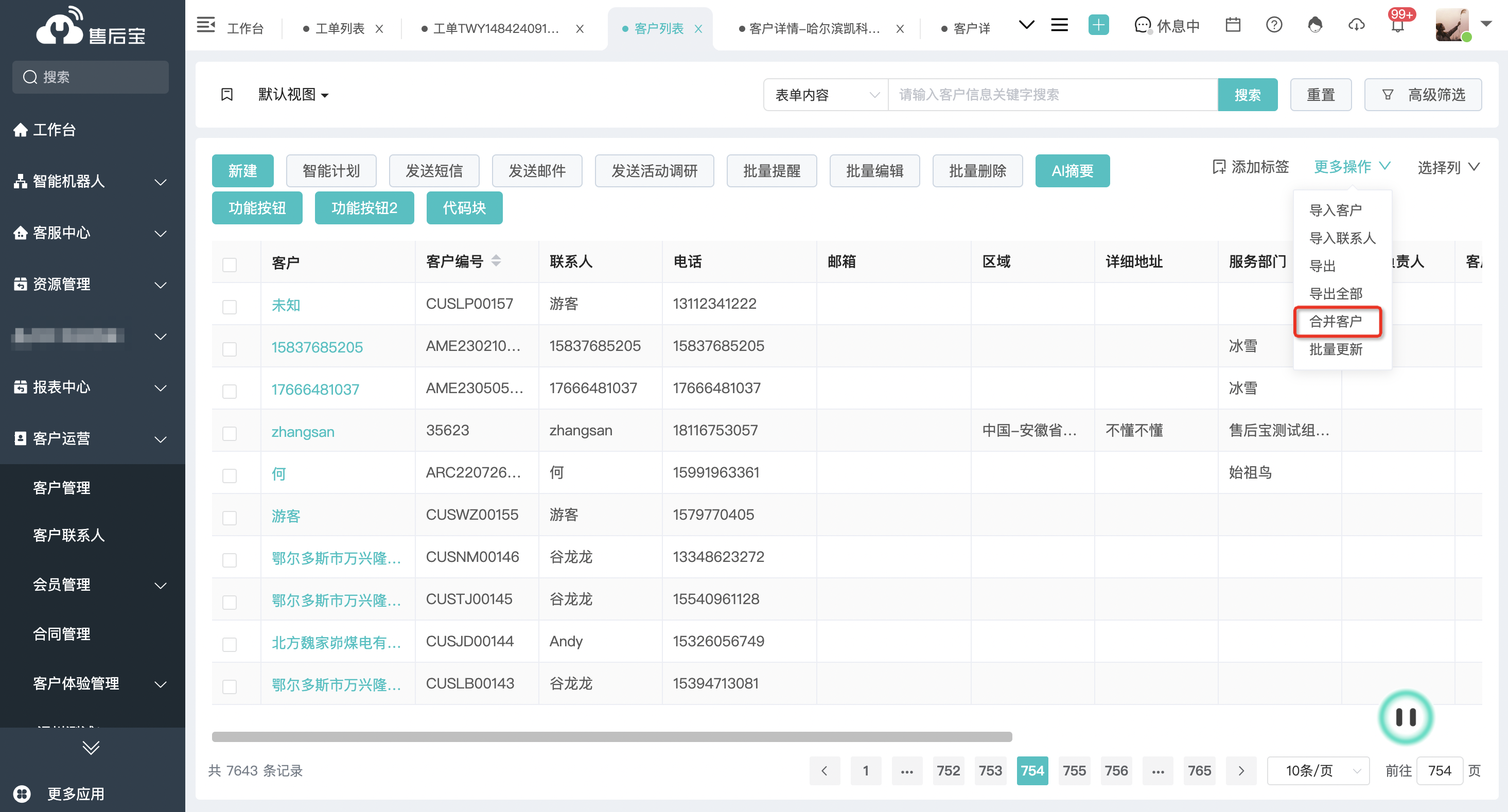Check the row for zhangsan
The width and height of the screenshot is (1508, 812).
point(230,433)
